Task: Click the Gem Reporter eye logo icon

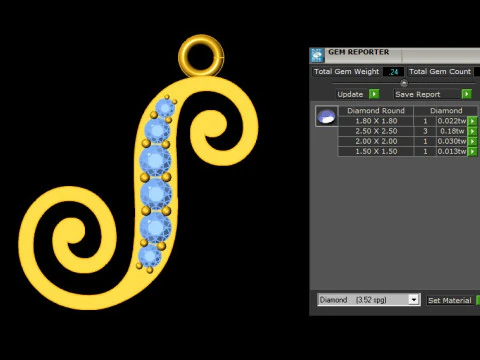Action: 317,55
